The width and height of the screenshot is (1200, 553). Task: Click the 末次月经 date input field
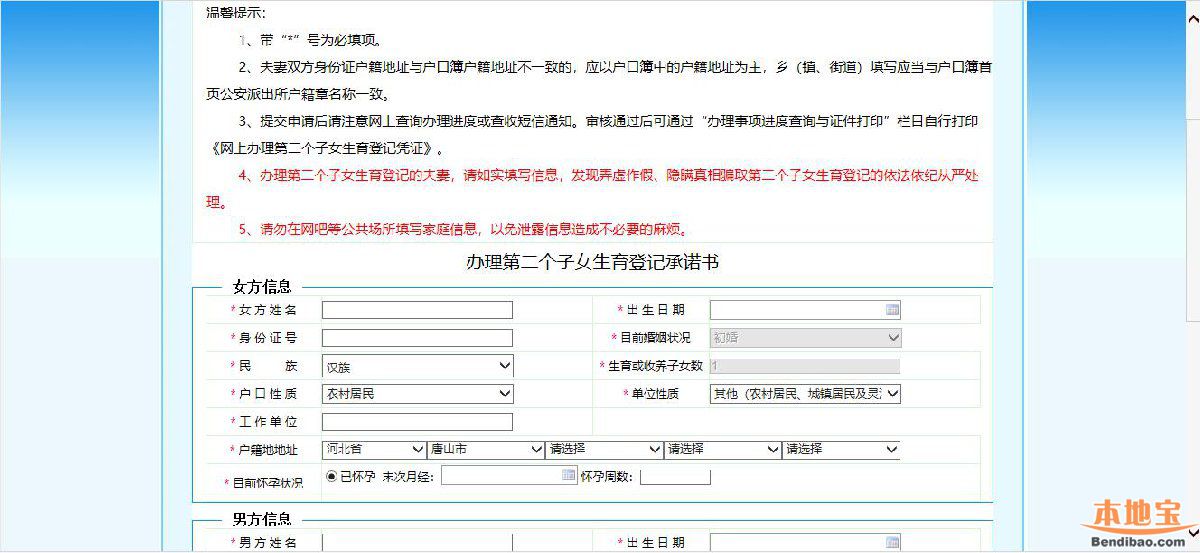(500, 476)
